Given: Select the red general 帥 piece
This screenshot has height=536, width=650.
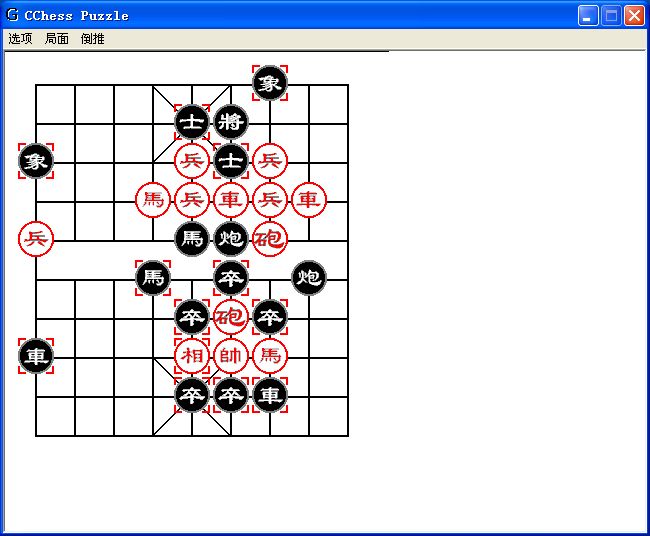Looking at the screenshot, I should (x=231, y=355).
